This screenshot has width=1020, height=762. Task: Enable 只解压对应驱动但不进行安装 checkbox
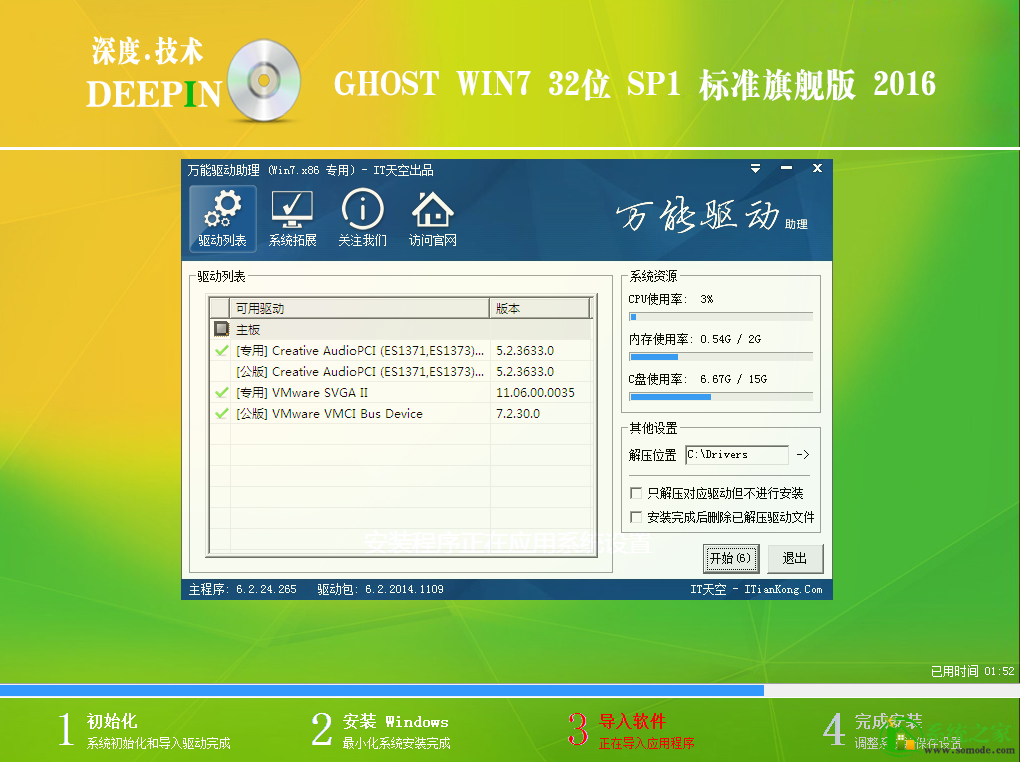[636, 493]
